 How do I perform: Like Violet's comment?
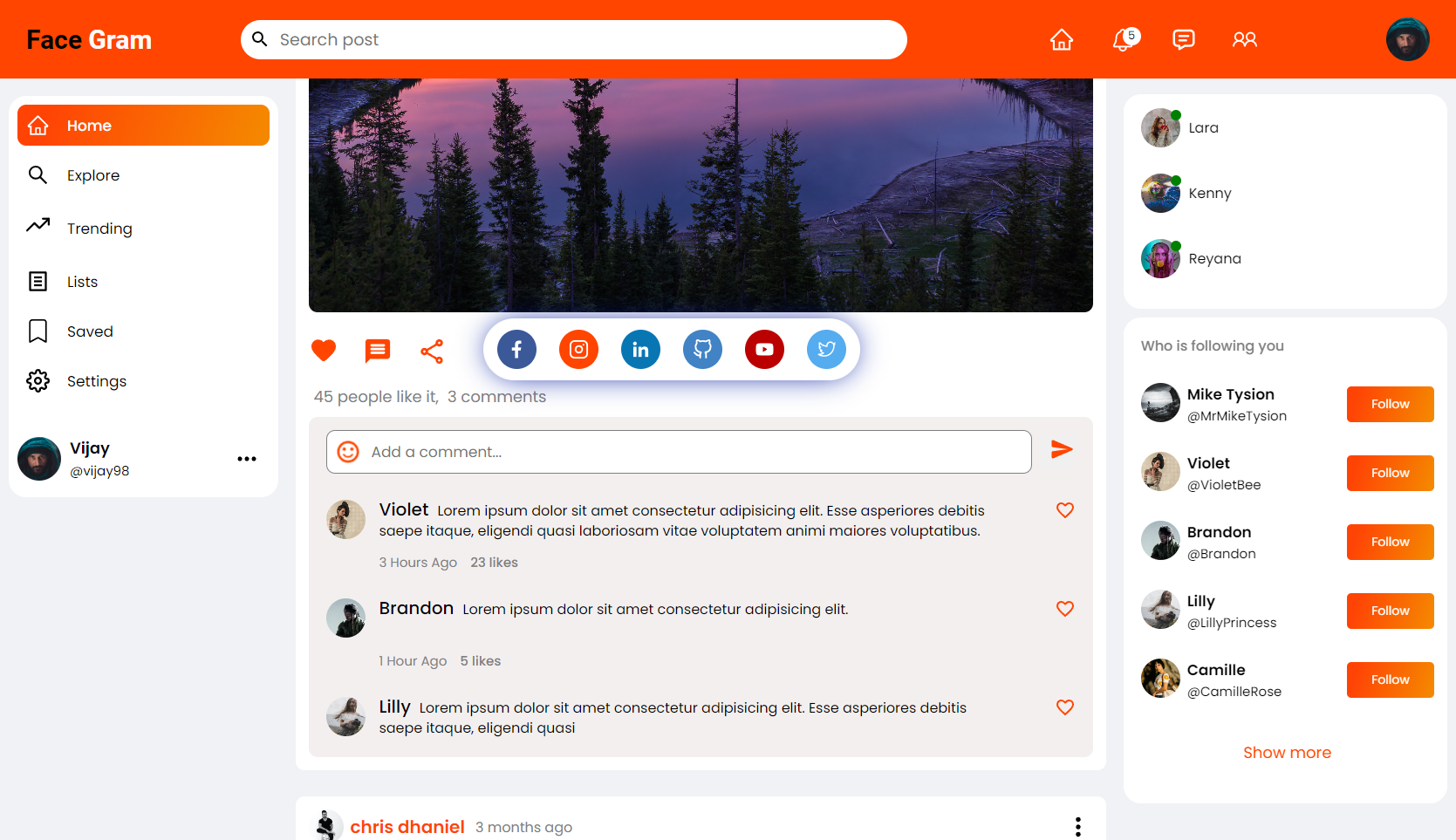point(1065,510)
